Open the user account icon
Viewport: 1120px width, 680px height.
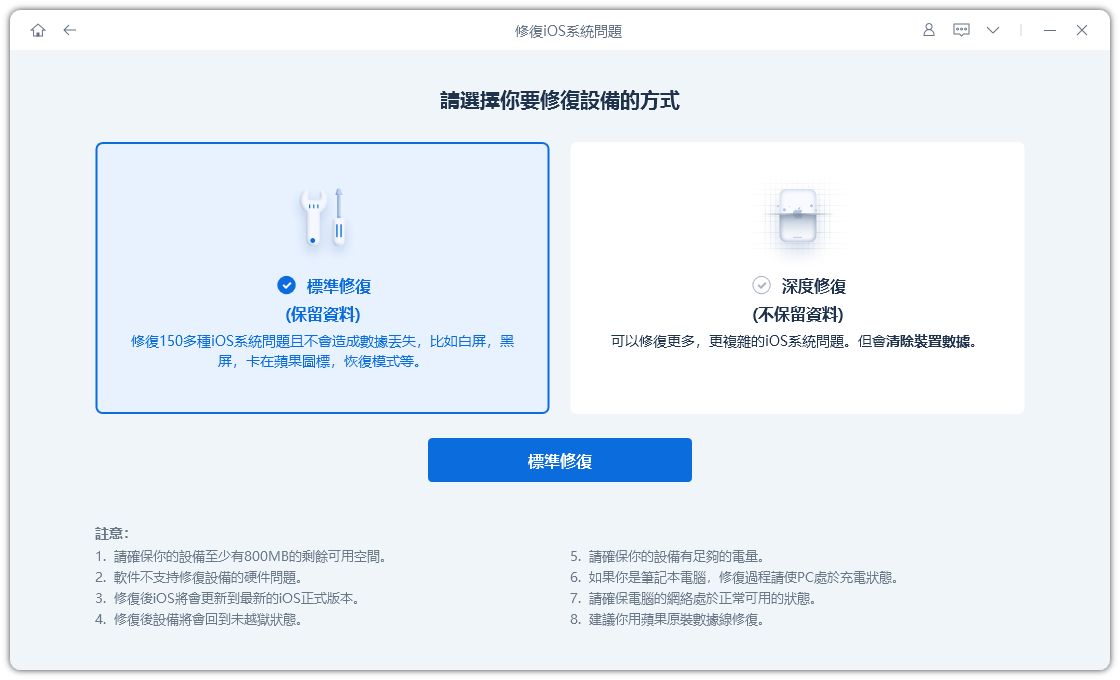pos(929,30)
